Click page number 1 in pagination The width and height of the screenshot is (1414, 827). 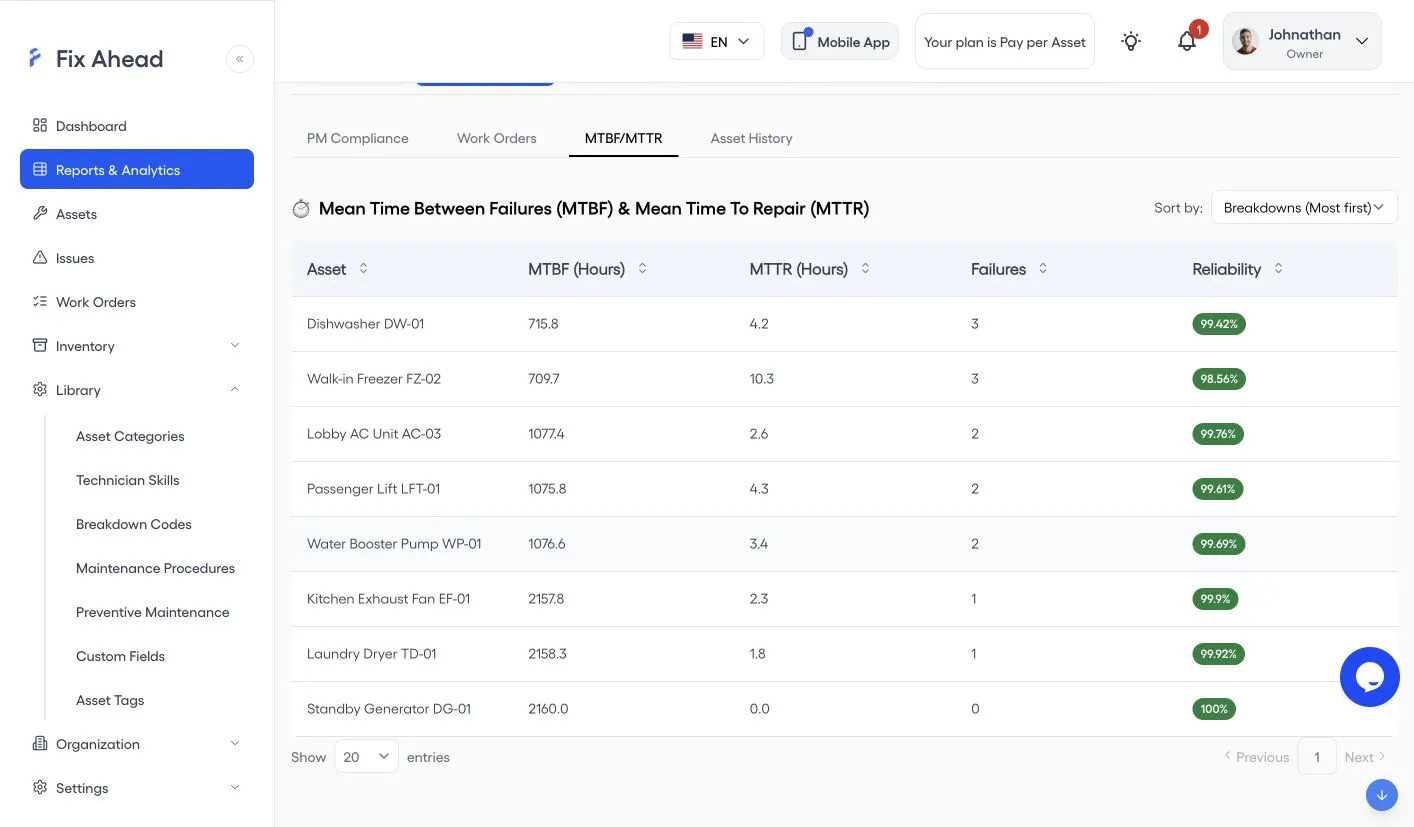[x=1317, y=757]
